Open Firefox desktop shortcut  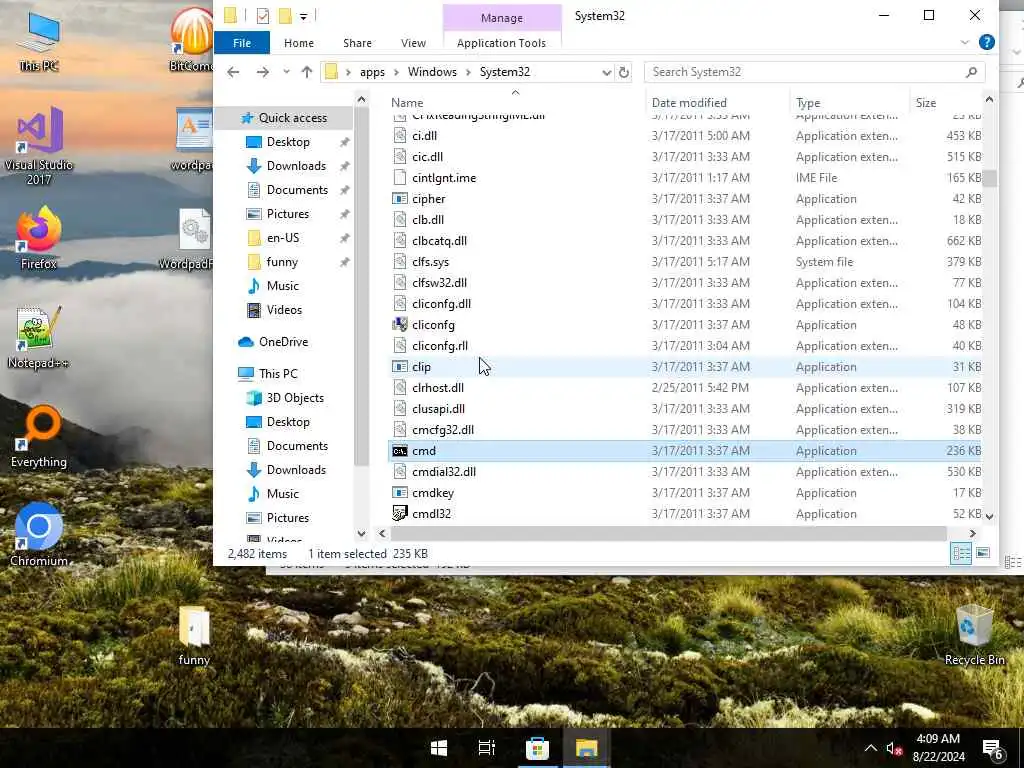click(x=39, y=238)
